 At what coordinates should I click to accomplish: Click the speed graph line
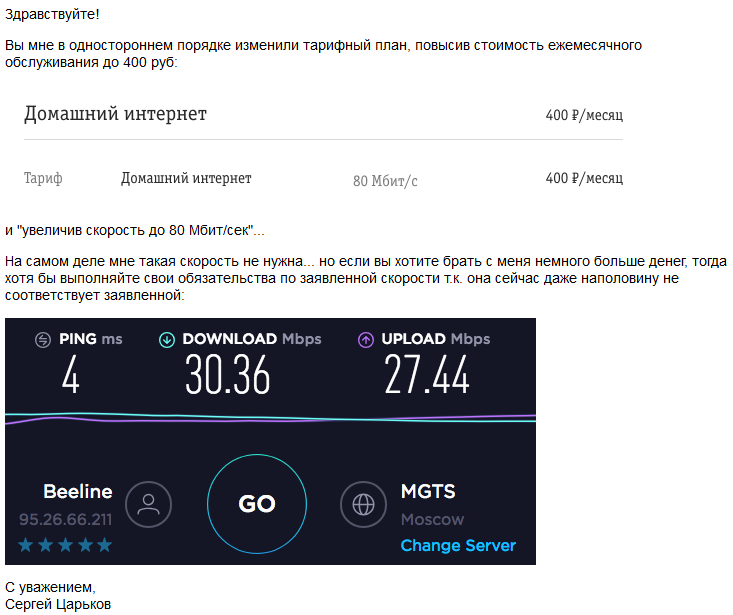click(x=270, y=418)
